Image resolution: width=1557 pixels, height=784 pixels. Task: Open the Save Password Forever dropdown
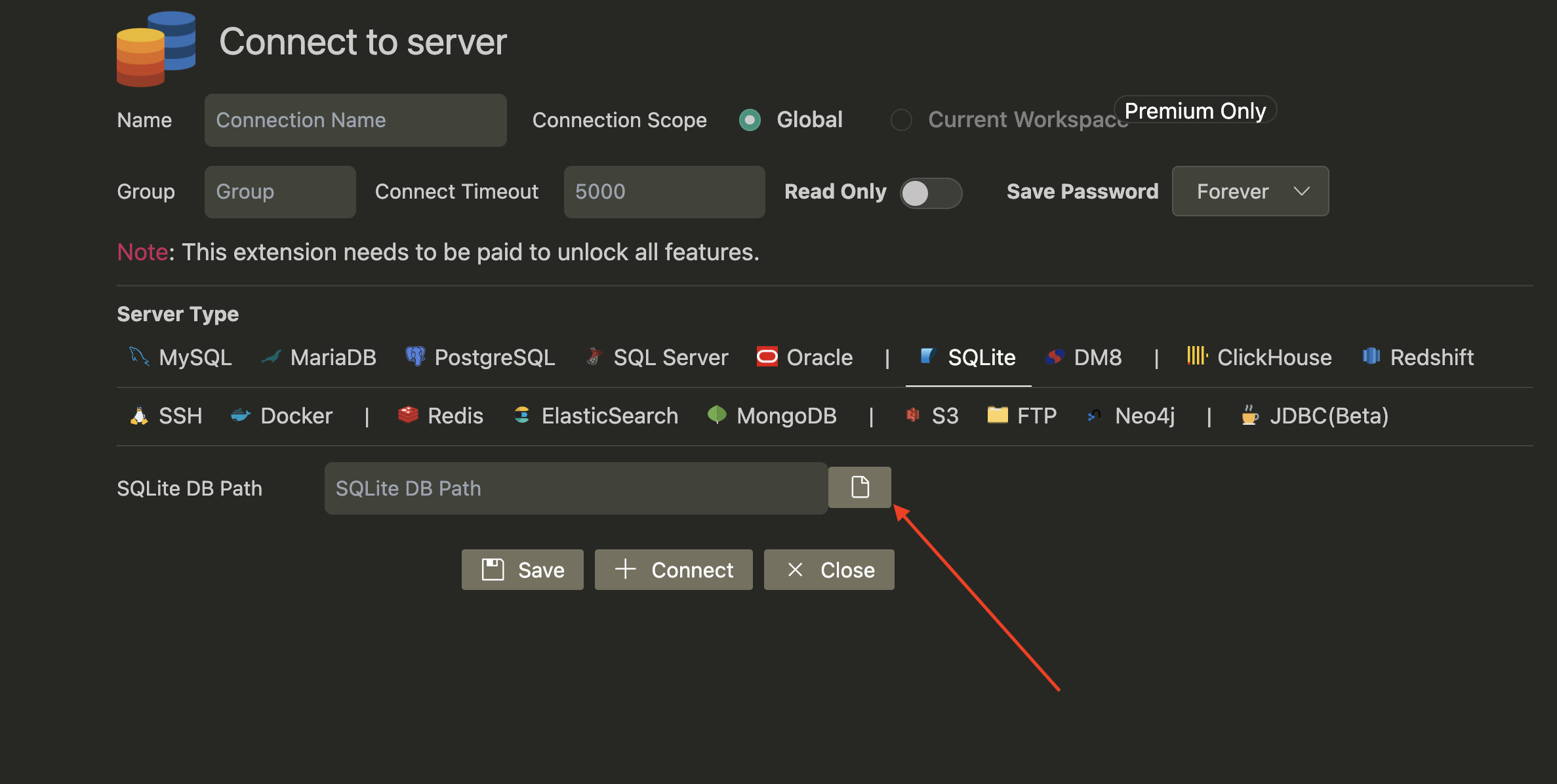[1249, 191]
